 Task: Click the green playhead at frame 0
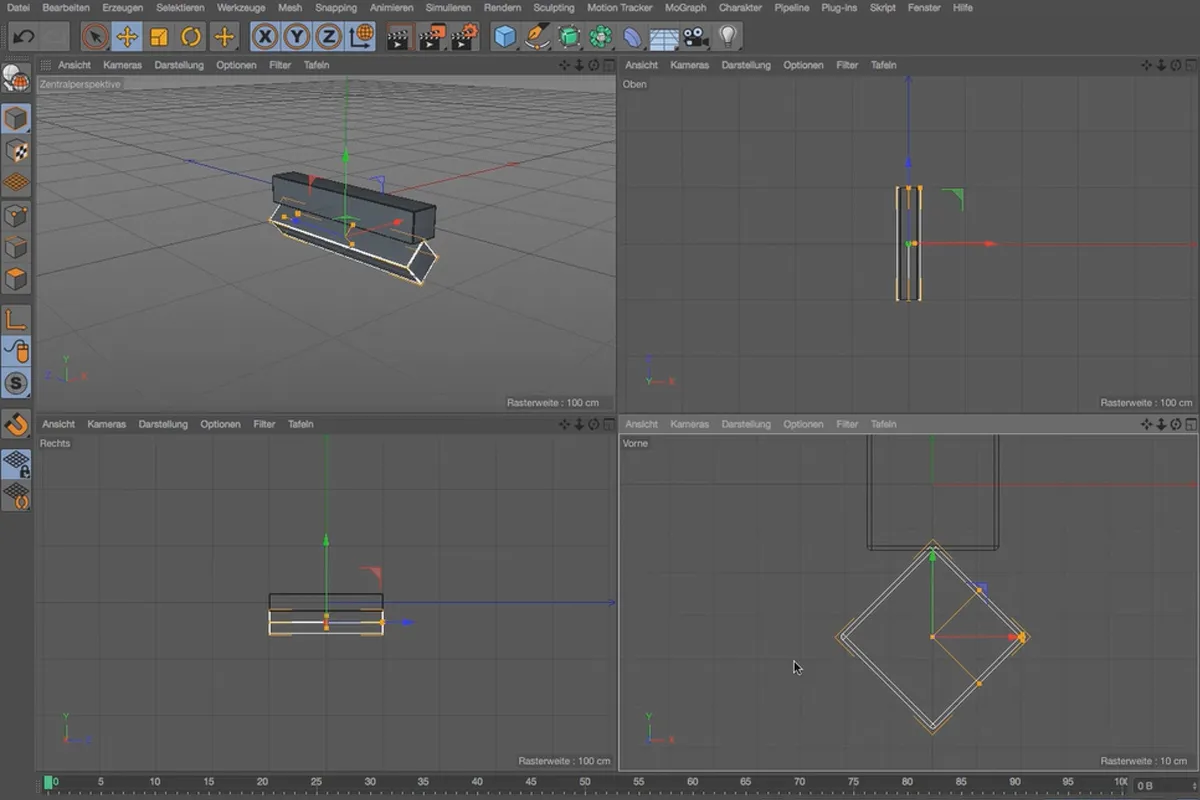[x=49, y=782]
